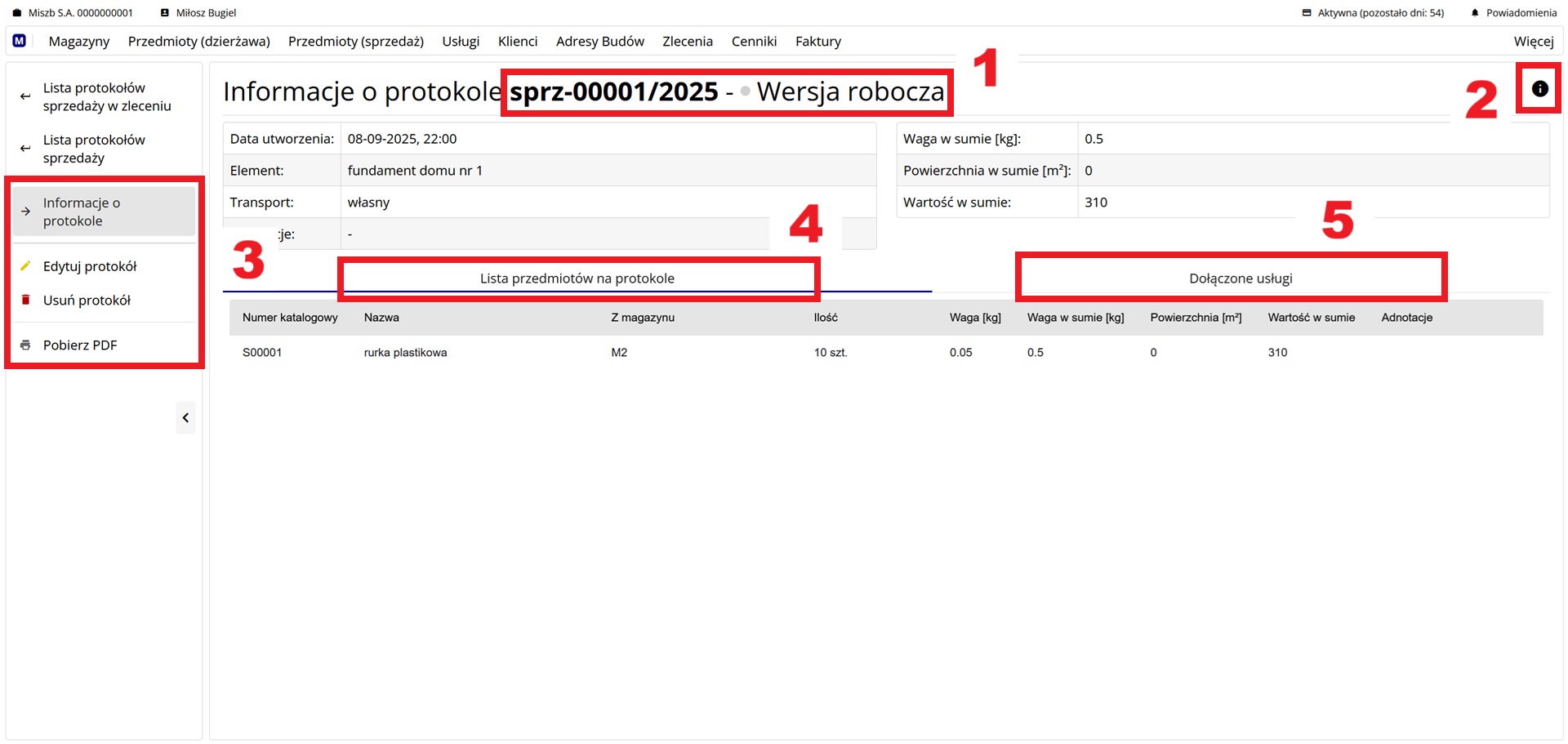Screen dimensions: 1568x744
Task: Click back arrow by Lista protokołów sprzedaży w zleceniu
Action: (x=25, y=96)
